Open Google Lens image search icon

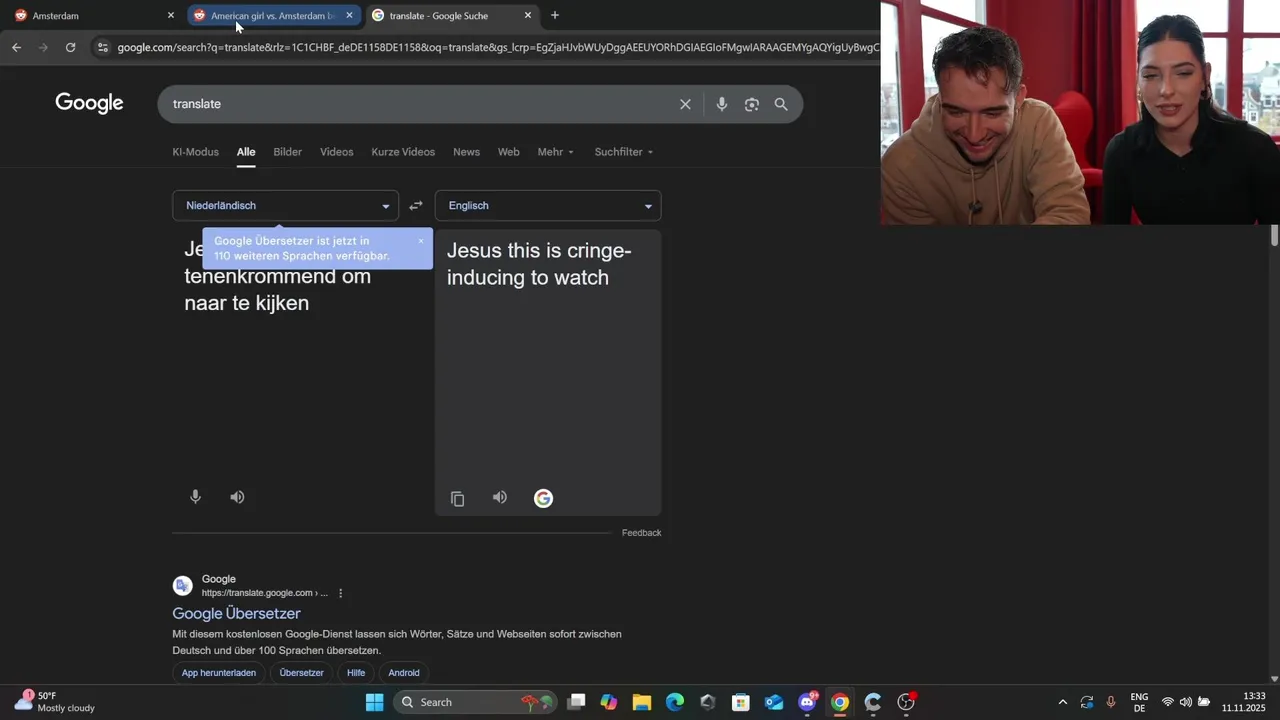point(752,104)
